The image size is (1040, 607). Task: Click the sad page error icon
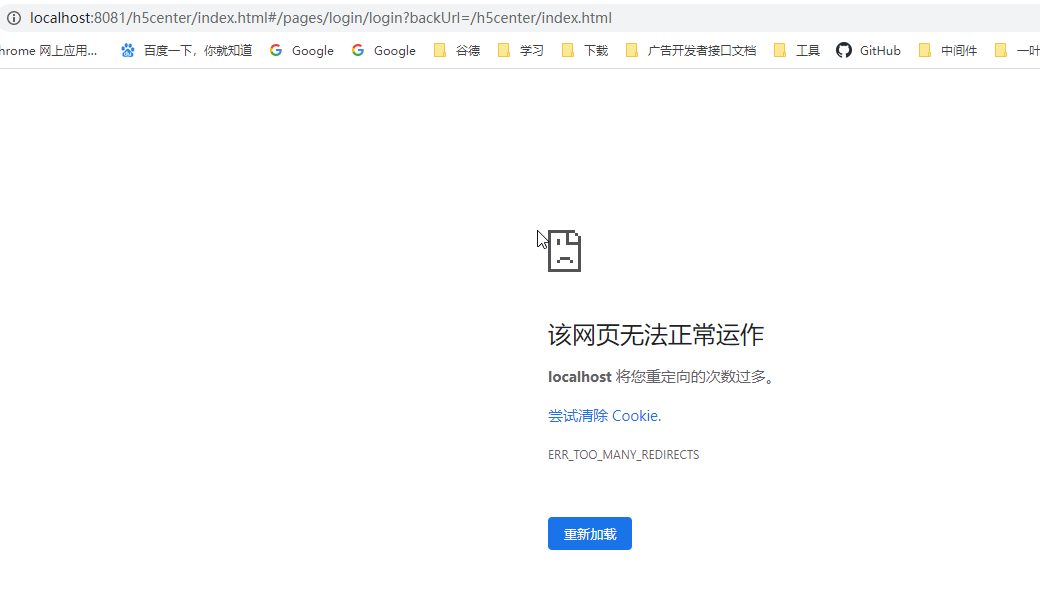[x=564, y=251]
